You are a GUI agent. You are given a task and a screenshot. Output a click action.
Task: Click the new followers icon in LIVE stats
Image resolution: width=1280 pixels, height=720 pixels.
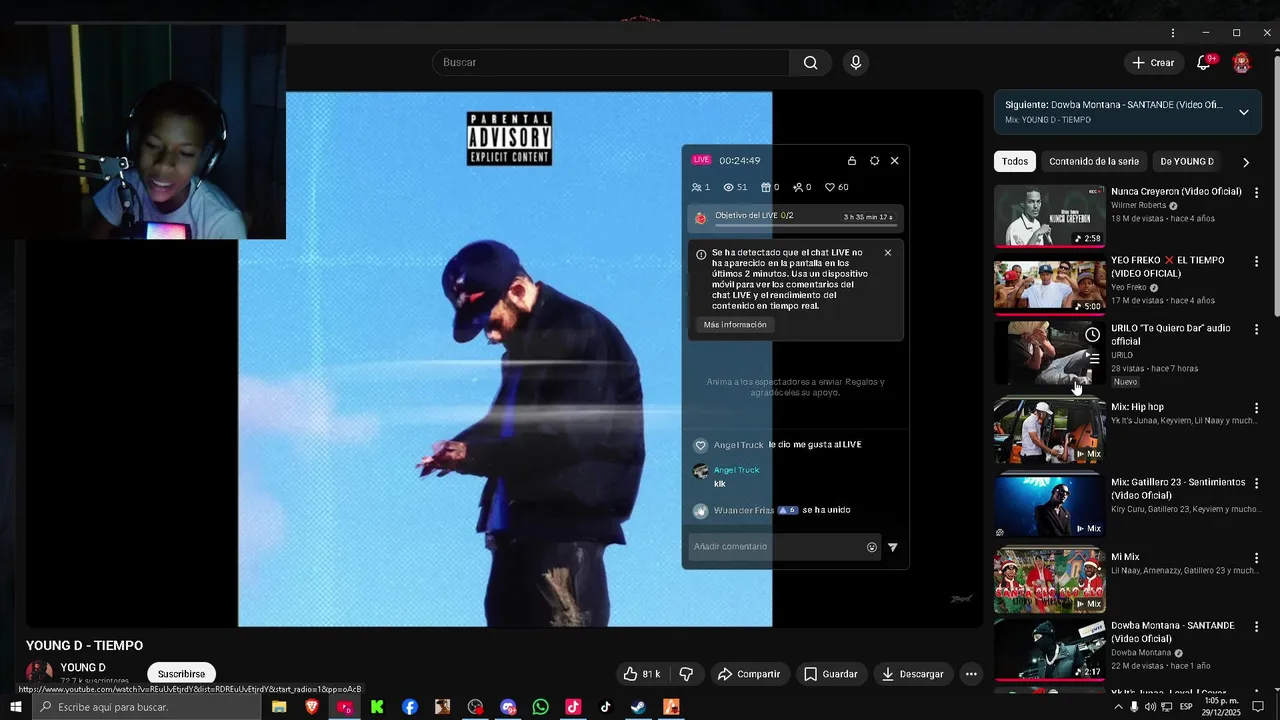[x=798, y=187]
